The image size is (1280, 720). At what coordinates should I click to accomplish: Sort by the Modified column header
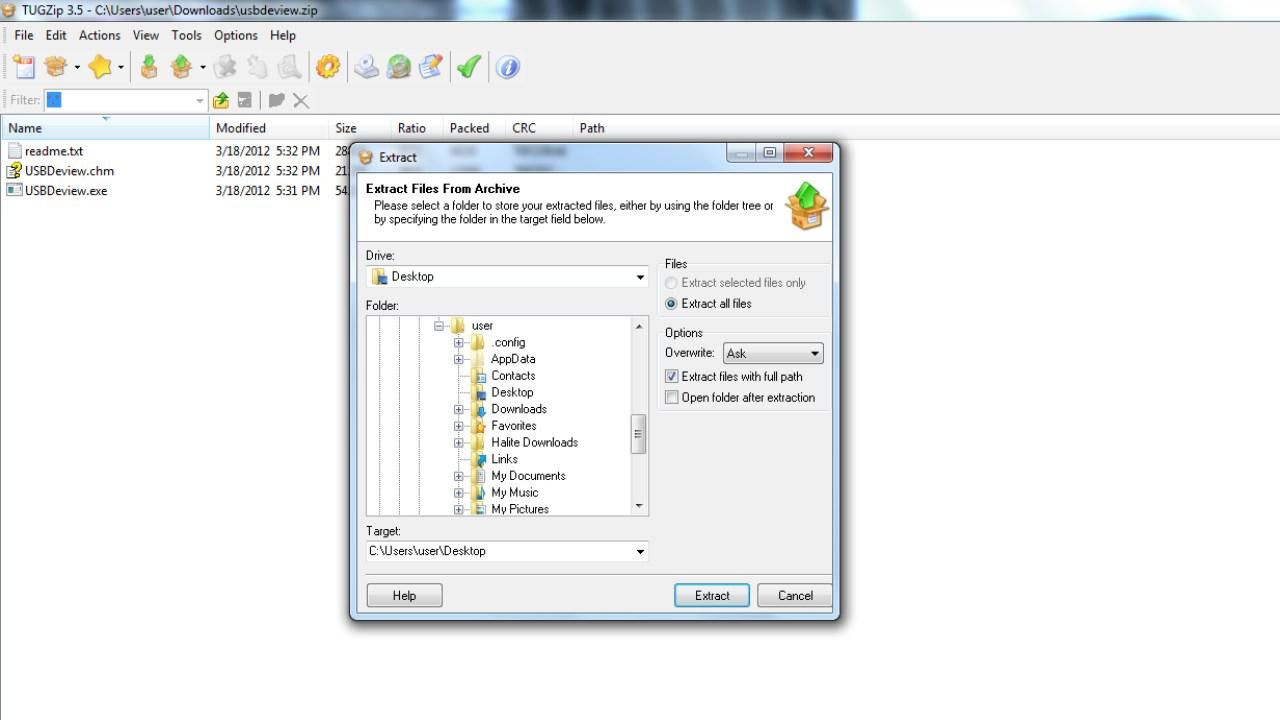270,128
